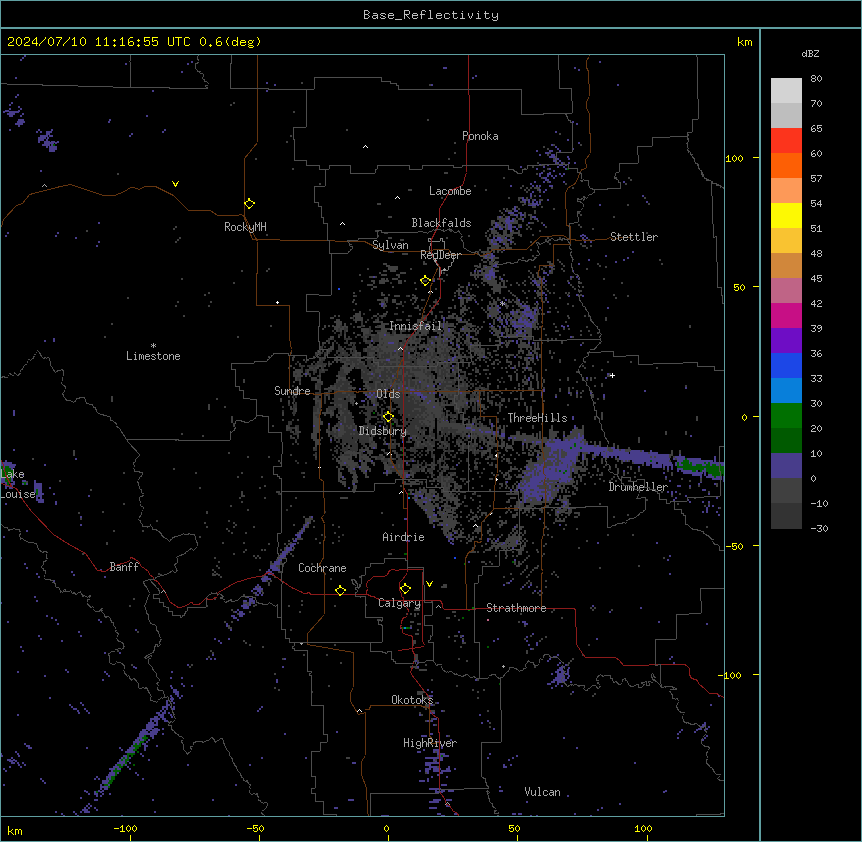The image size is (862, 842).
Task: Click the Blackfalds city label
Action: (x=441, y=223)
